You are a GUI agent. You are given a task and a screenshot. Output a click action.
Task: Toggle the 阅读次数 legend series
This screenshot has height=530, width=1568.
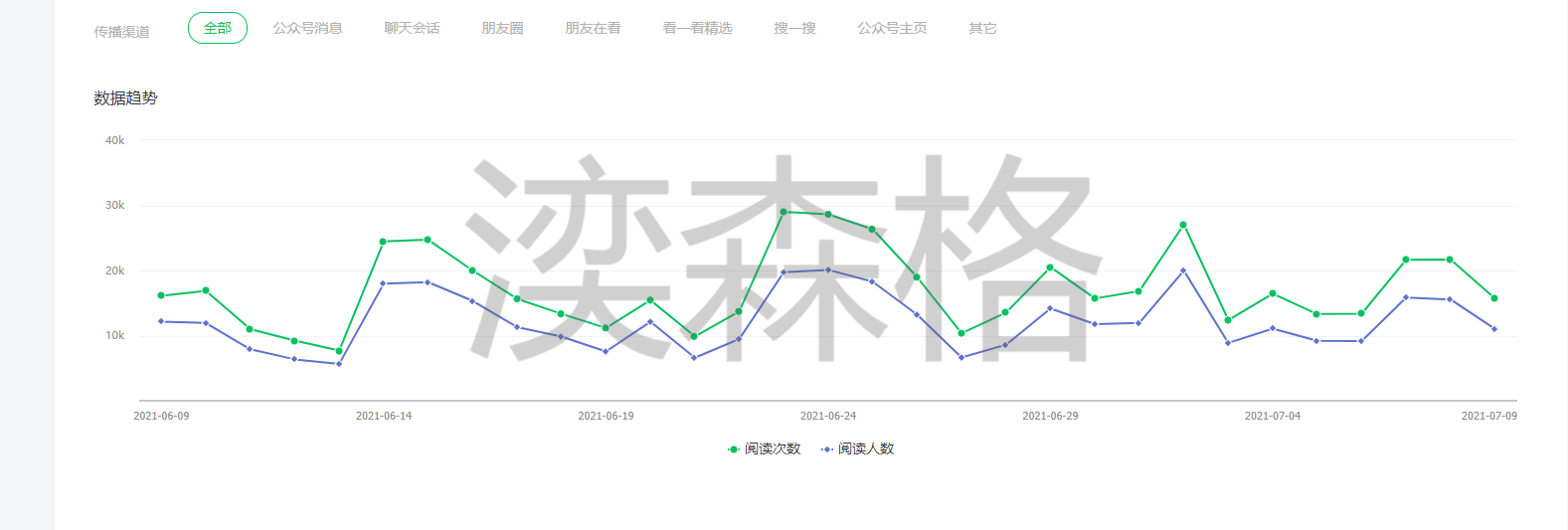[765, 449]
